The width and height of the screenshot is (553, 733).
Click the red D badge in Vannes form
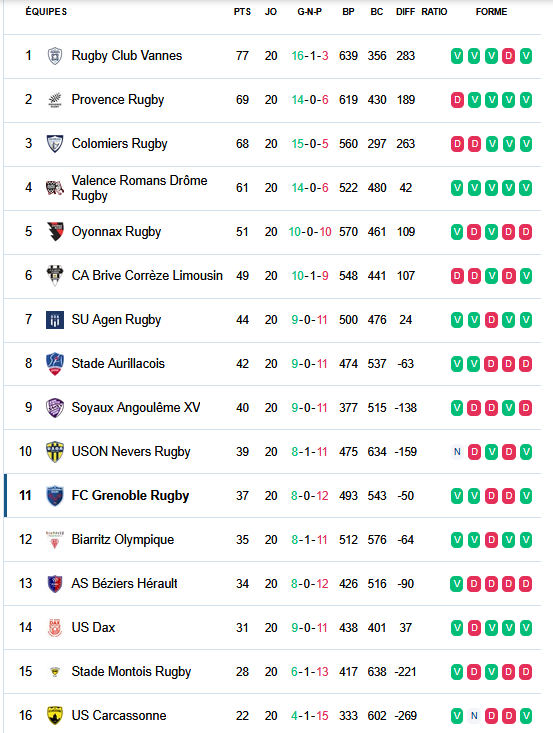(508, 56)
